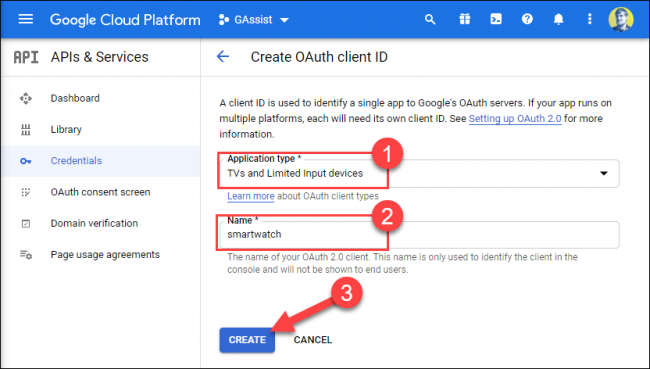Click into the Name input field
This screenshot has height=369, width=650.
click(419, 235)
